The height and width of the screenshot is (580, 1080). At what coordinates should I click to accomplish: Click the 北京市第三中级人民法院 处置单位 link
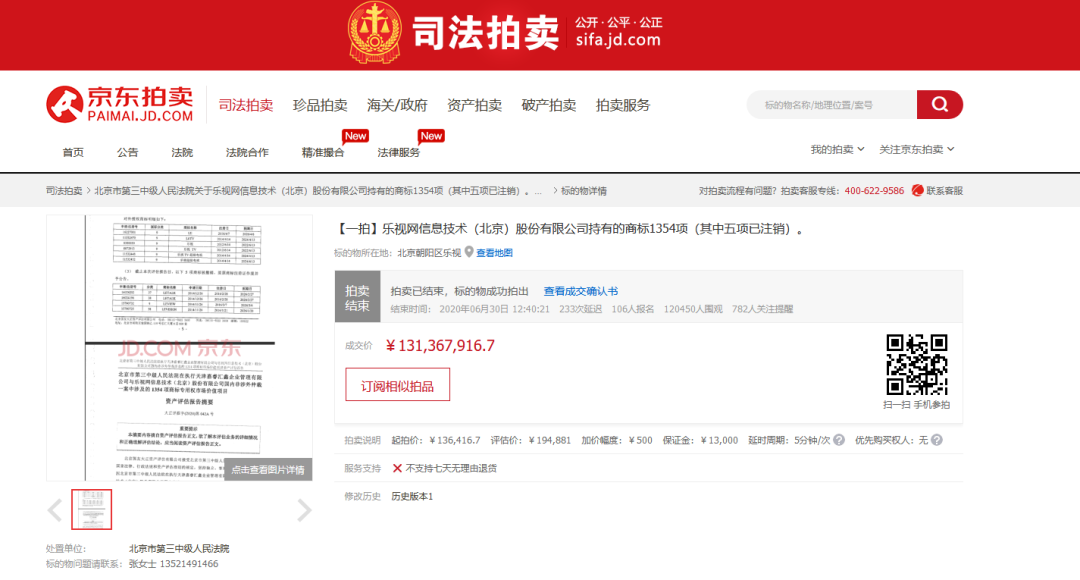[179, 549]
